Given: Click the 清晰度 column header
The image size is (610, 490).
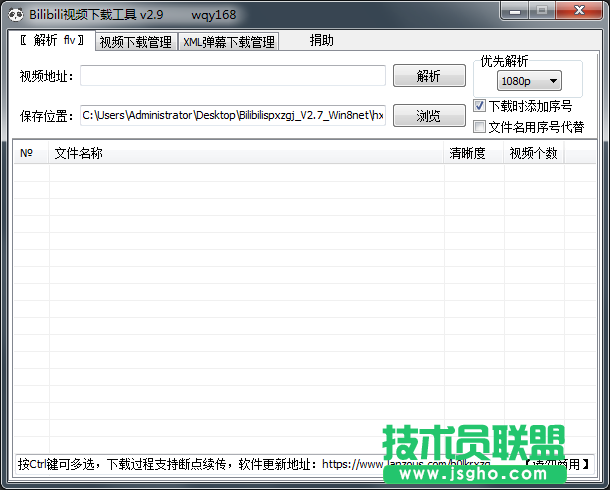Looking at the screenshot, I should coord(474,153).
